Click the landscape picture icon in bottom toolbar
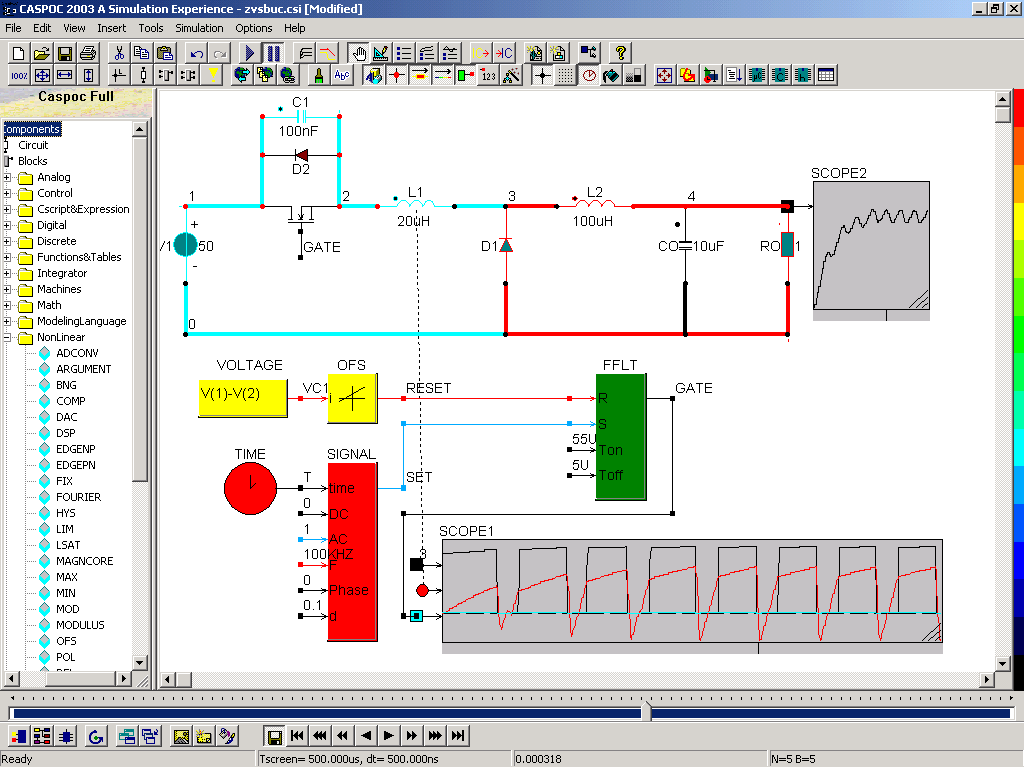This screenshot has width=1024, height=768. 181,737
